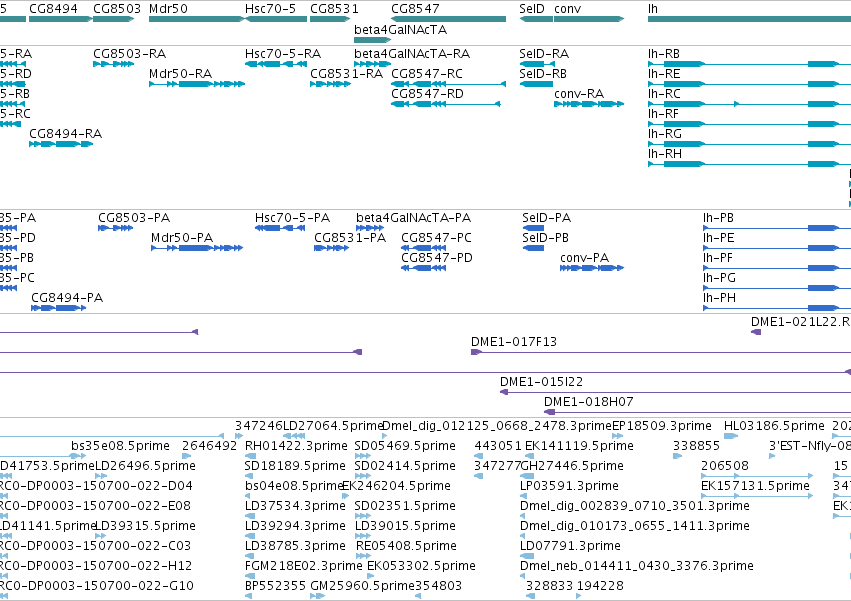Select the FGM218E02.3prime EST
Viewport: 851px width, 601px height.
point(251,576)
